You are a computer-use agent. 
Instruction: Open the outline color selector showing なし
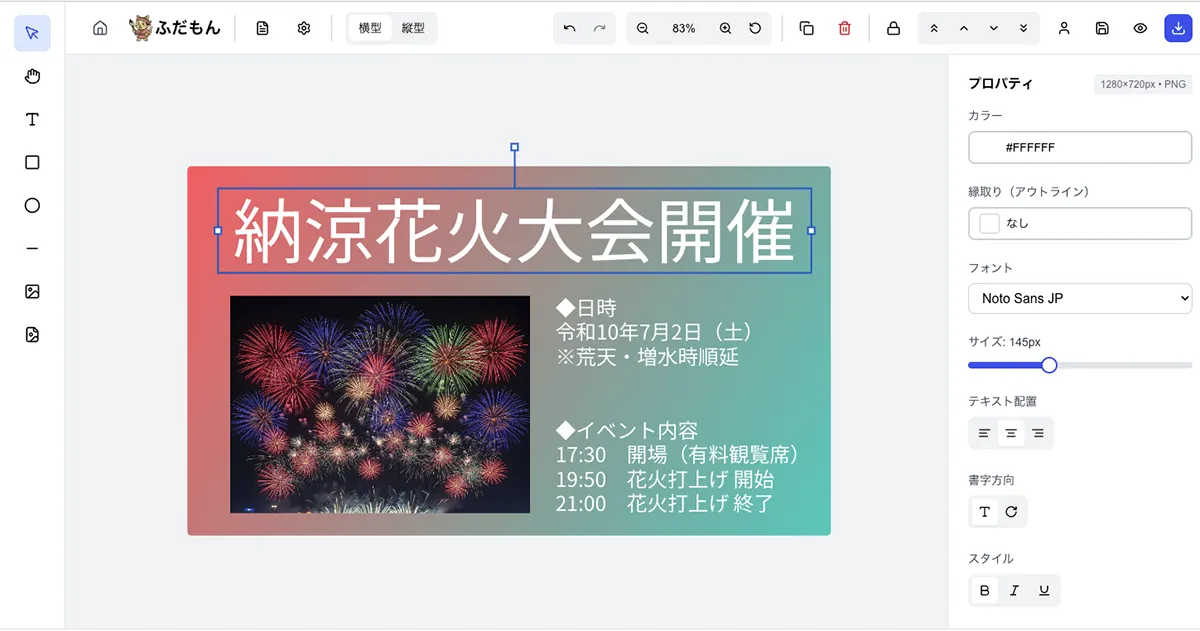1080,223
